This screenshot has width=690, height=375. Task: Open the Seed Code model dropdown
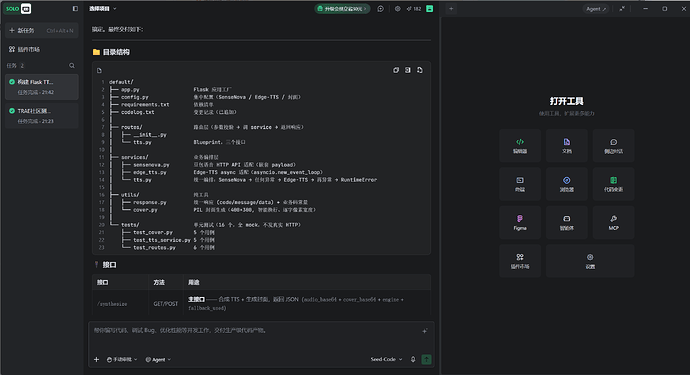click(386, 360)
